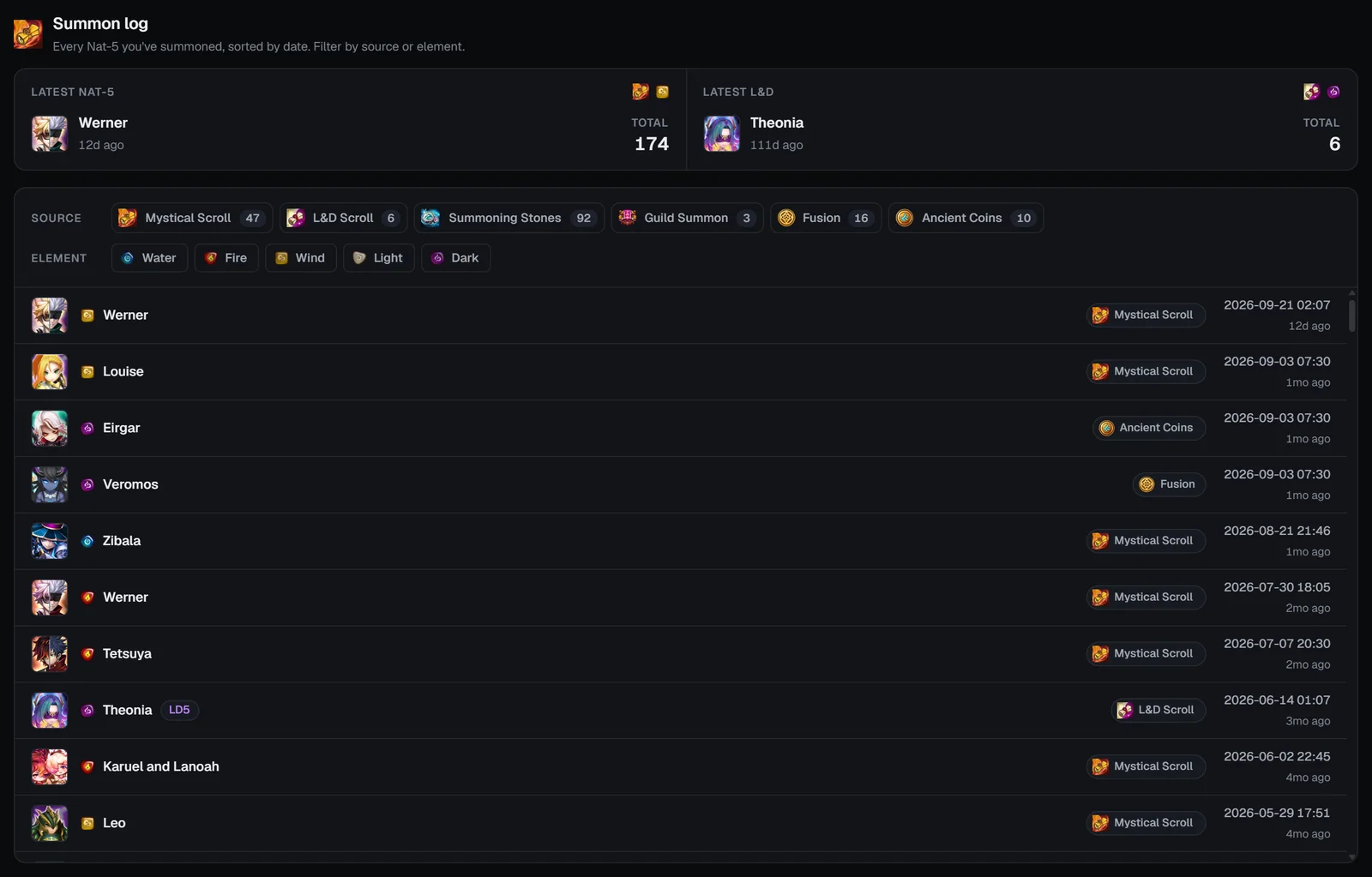1372x877 pixels.
Task: Click Ancient Coins tag in Eirgar row
Action: pos(1149,428)
